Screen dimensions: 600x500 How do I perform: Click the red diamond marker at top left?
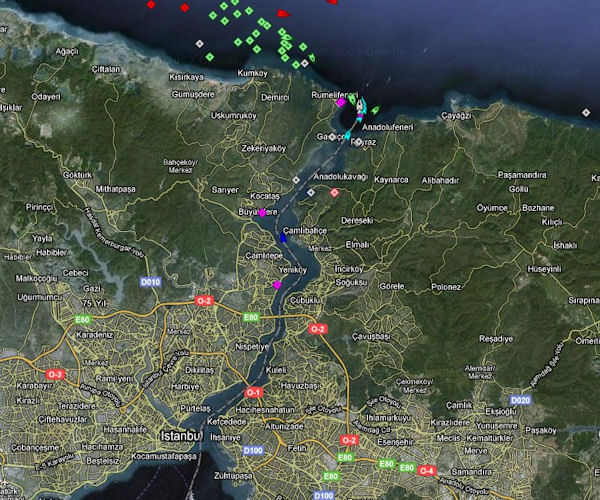(x=151, y=5)
